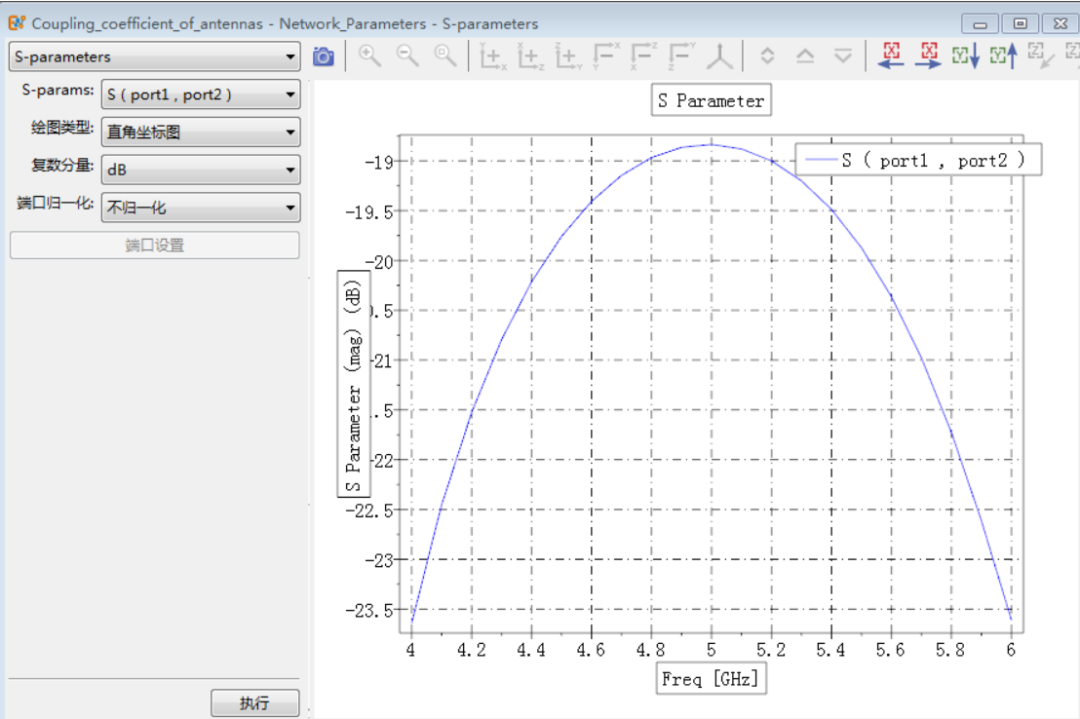Click the 端口归一化: field label
1080x719 pixels.
point(55,203)
